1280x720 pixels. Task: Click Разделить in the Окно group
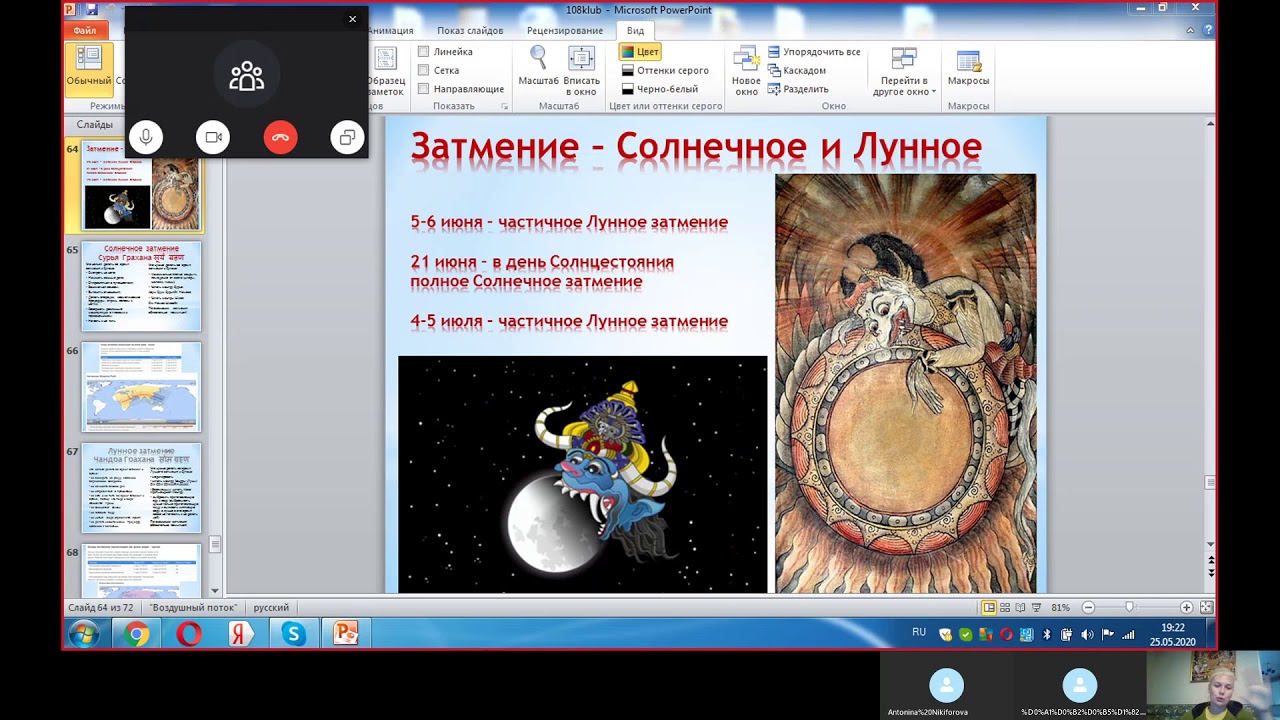click(x=798, y=89)
